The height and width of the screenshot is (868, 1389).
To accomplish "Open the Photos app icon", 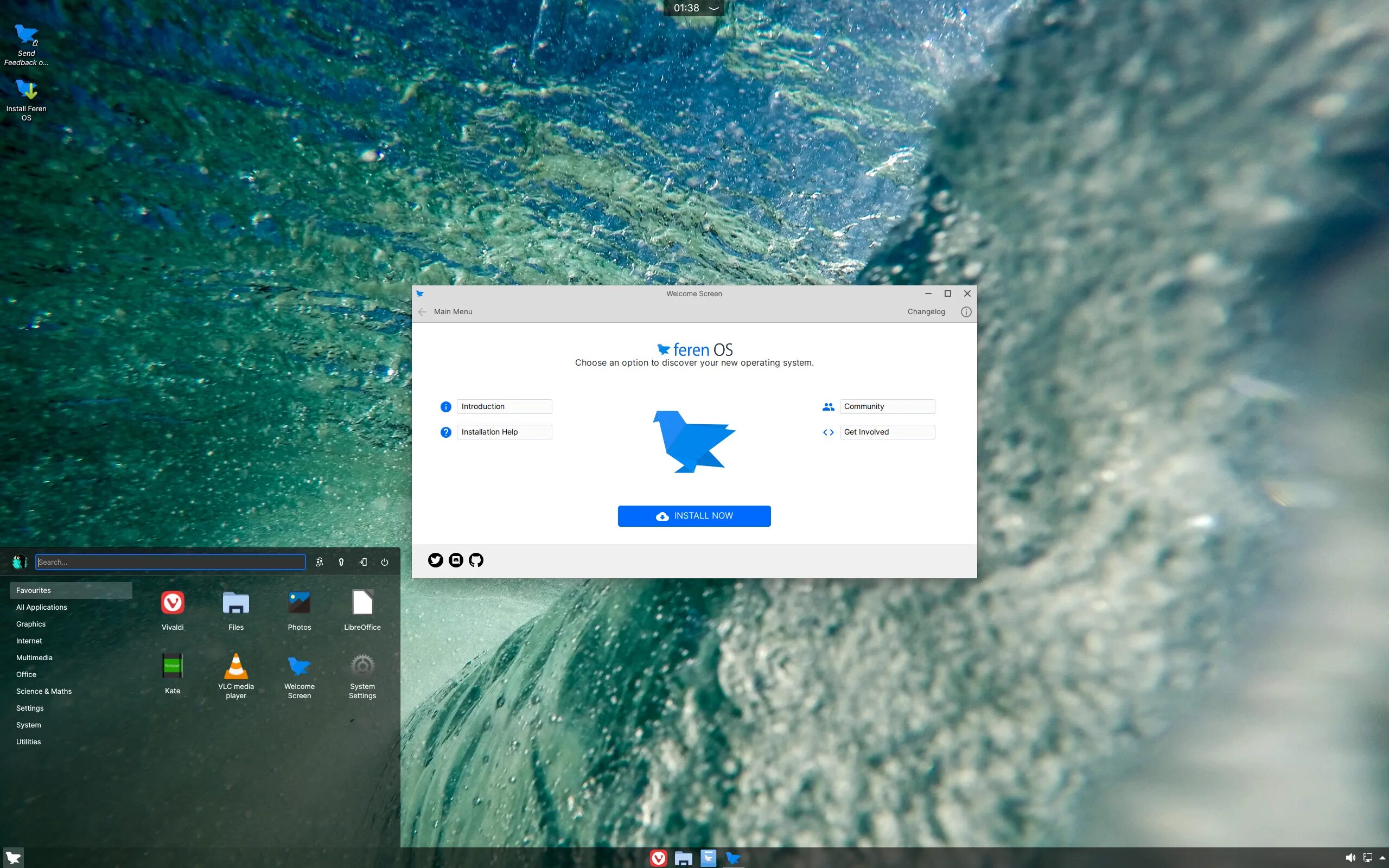I will tap(299, 603).
